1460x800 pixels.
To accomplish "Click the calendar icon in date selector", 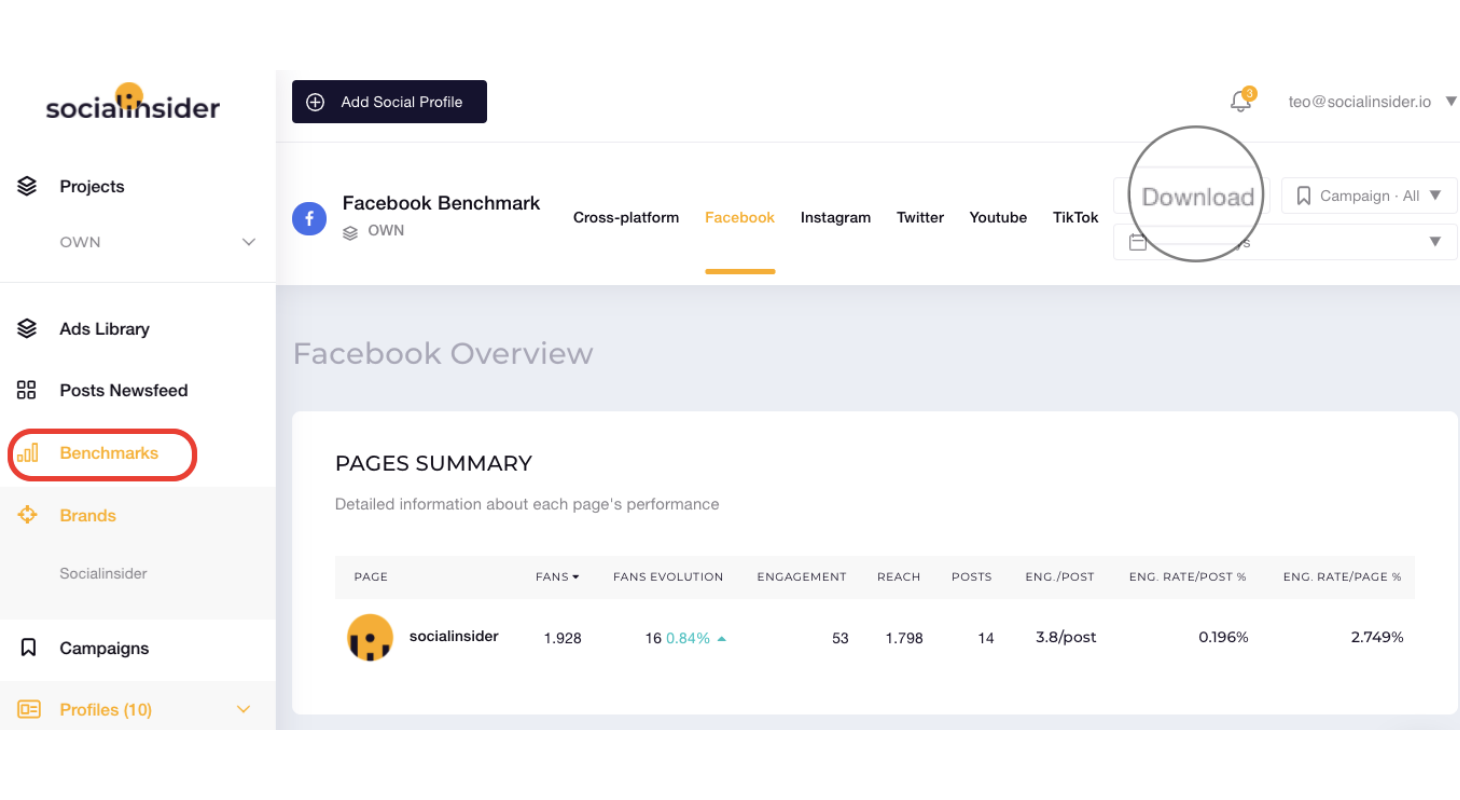I will pos(1138,242).
